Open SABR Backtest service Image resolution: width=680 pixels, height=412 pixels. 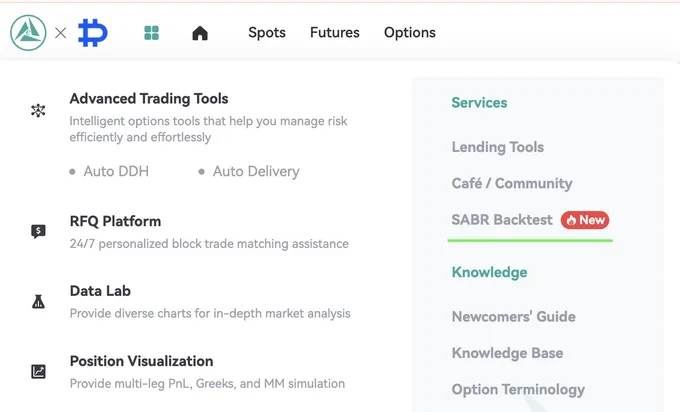(502, 220)
